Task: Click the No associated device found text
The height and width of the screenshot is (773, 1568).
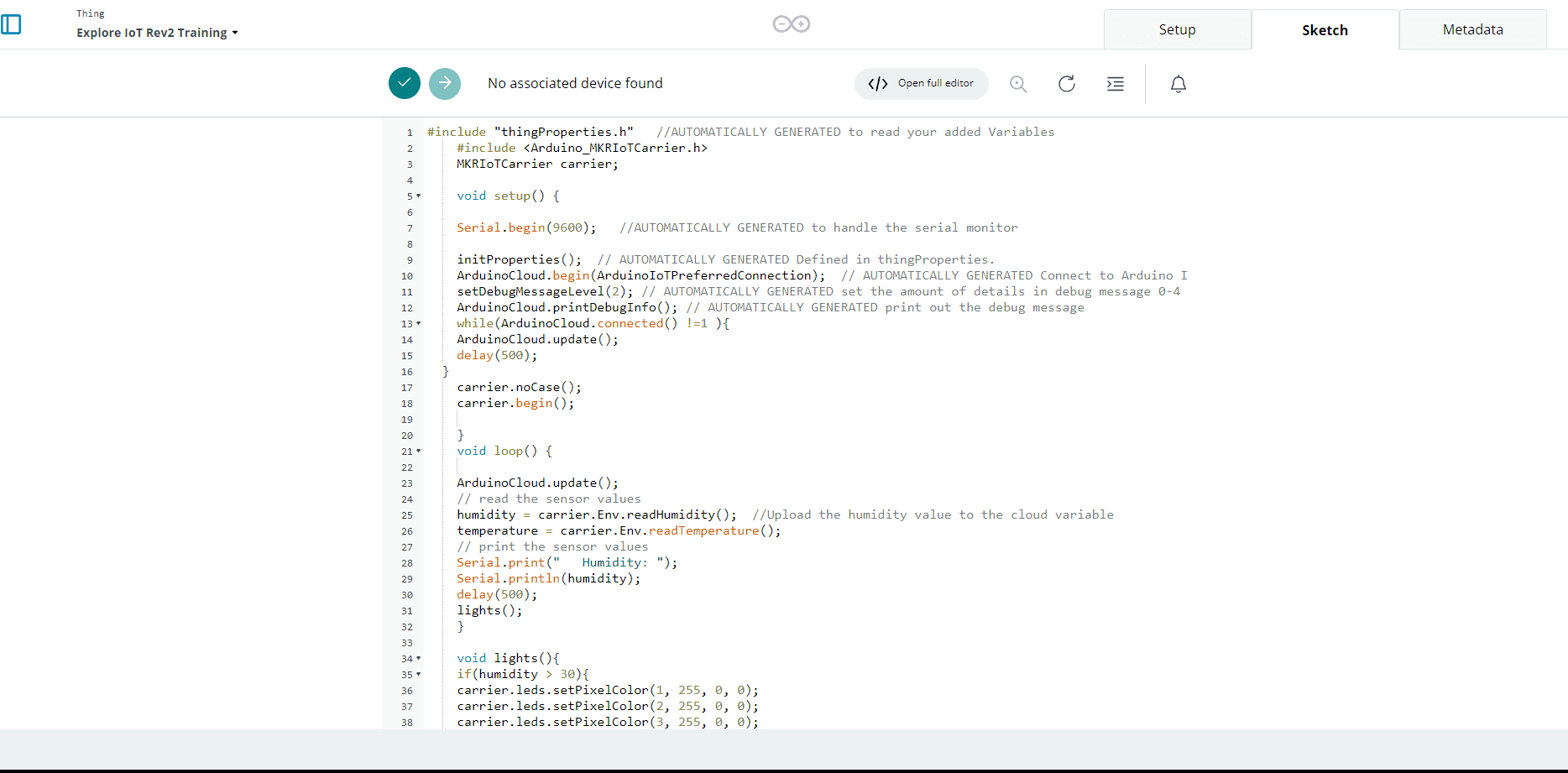Action: pyautogui.click(x=575, y=83)
